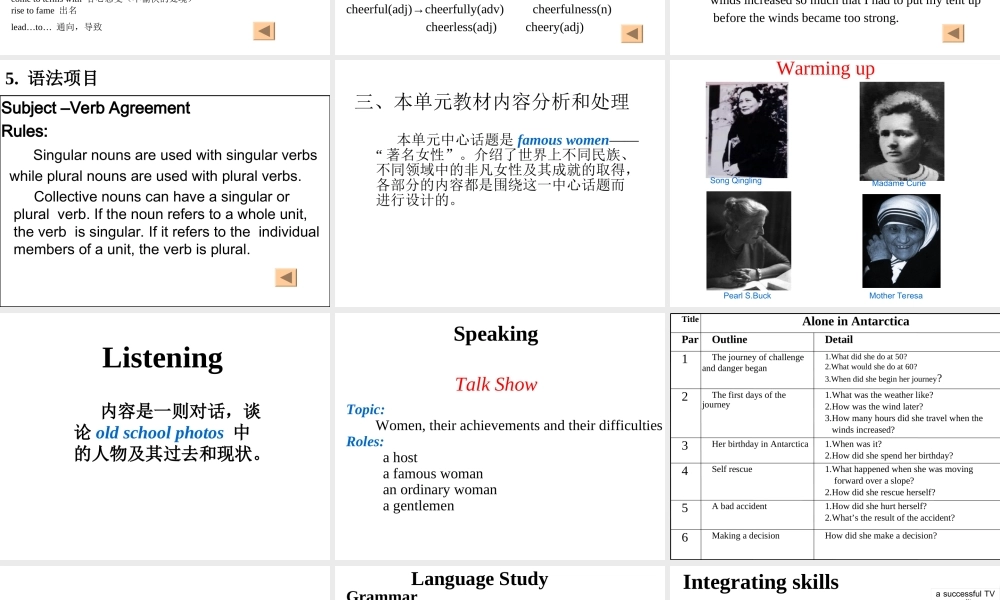Click the cheery(adj) word form
The image size is (1000, 600).
[x=554, y=27]
